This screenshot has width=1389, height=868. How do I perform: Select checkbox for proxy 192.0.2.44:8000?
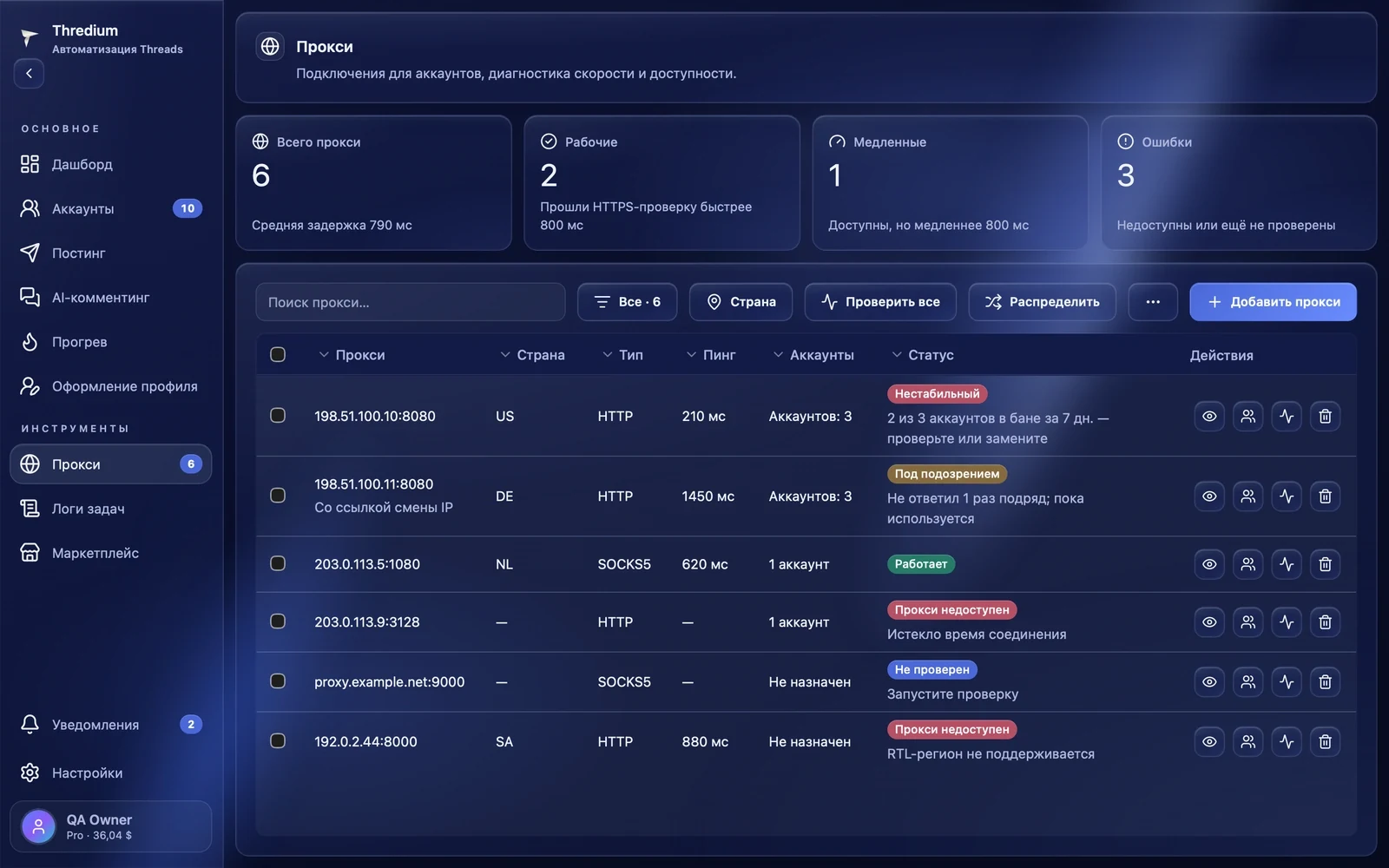[278, 741]
